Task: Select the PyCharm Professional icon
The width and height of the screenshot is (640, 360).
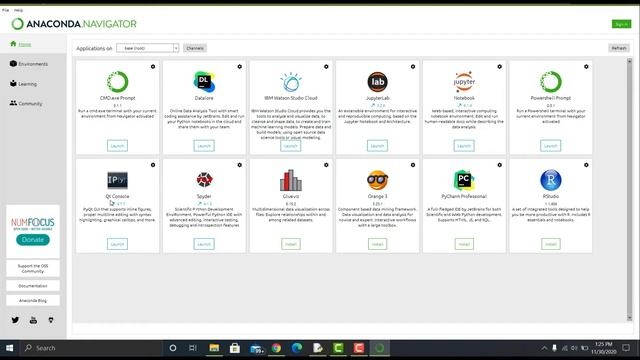Action: click(464, 180)
